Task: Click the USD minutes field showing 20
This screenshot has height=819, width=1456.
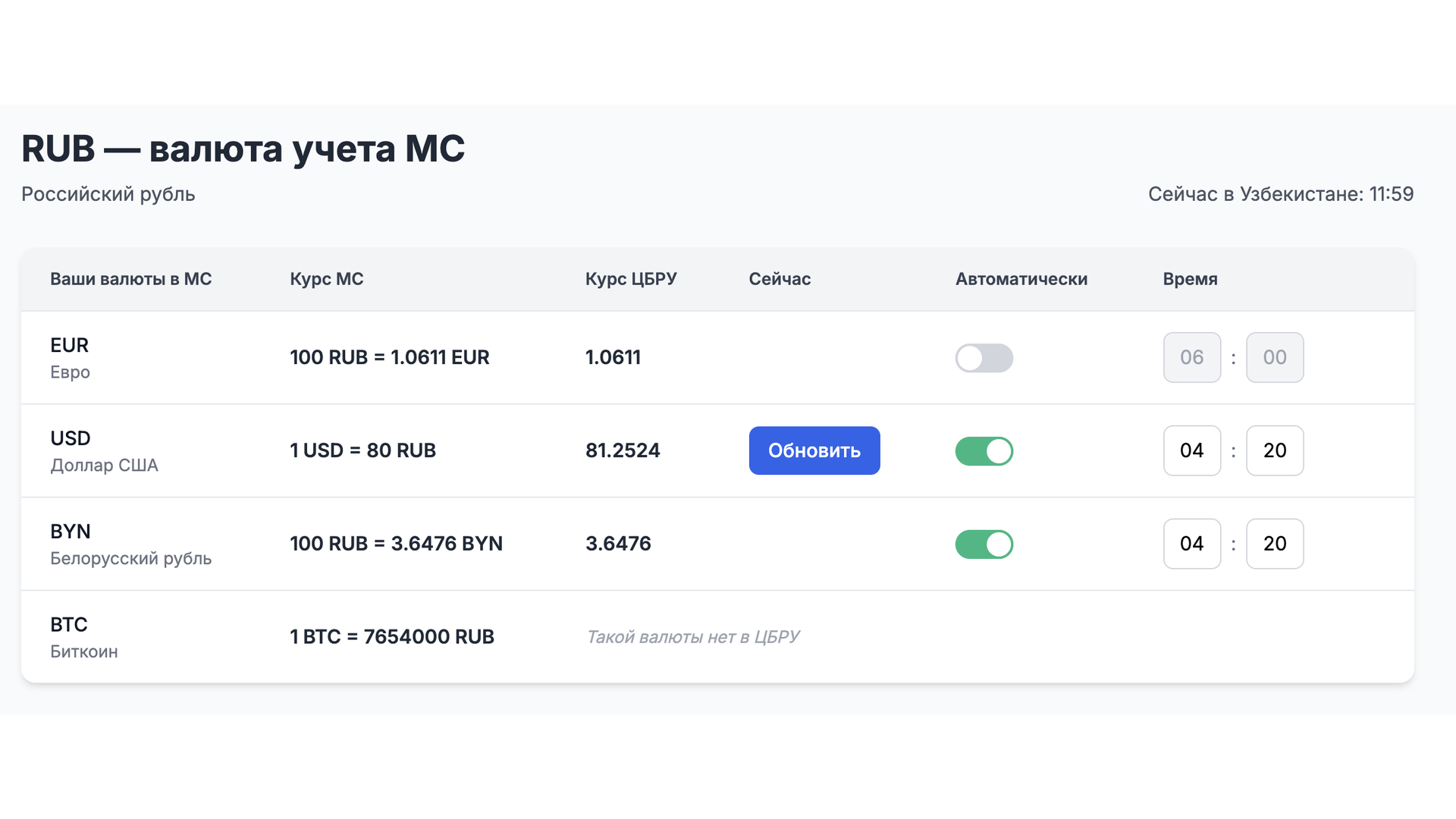Action: 1274,450
